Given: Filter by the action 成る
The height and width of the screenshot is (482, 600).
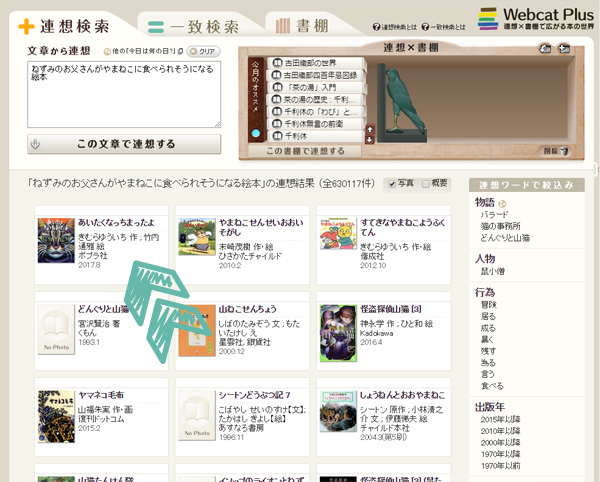Looking at the screenshot, I should [488, 328].
